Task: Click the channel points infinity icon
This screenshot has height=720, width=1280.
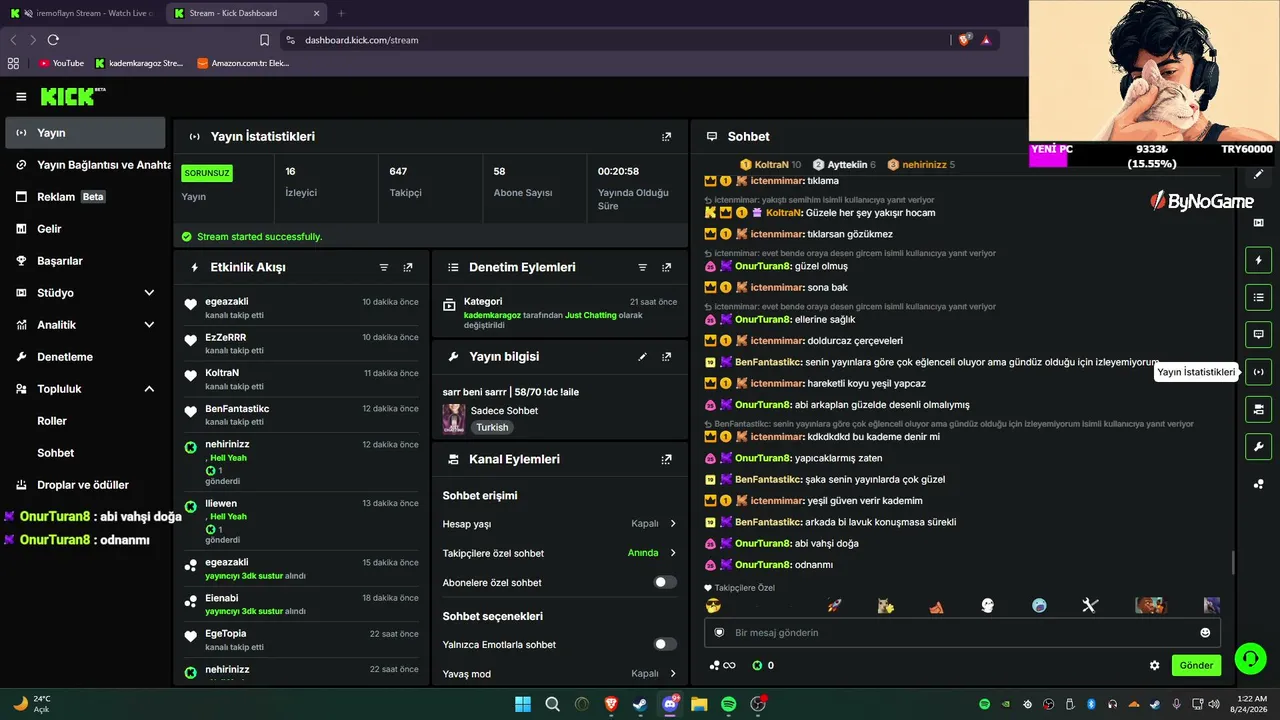Action: click(x=722, y=666)
